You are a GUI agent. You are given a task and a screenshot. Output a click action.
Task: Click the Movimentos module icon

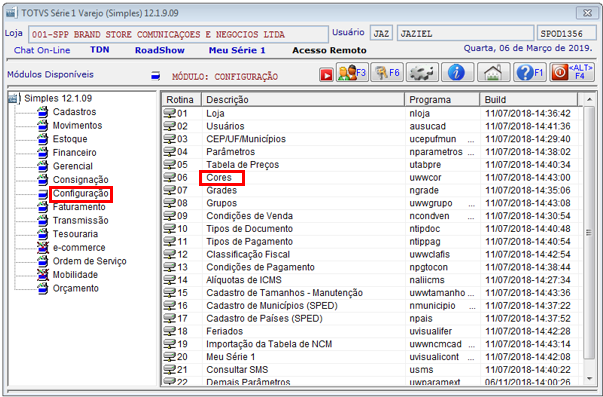[x=43, y=125]
